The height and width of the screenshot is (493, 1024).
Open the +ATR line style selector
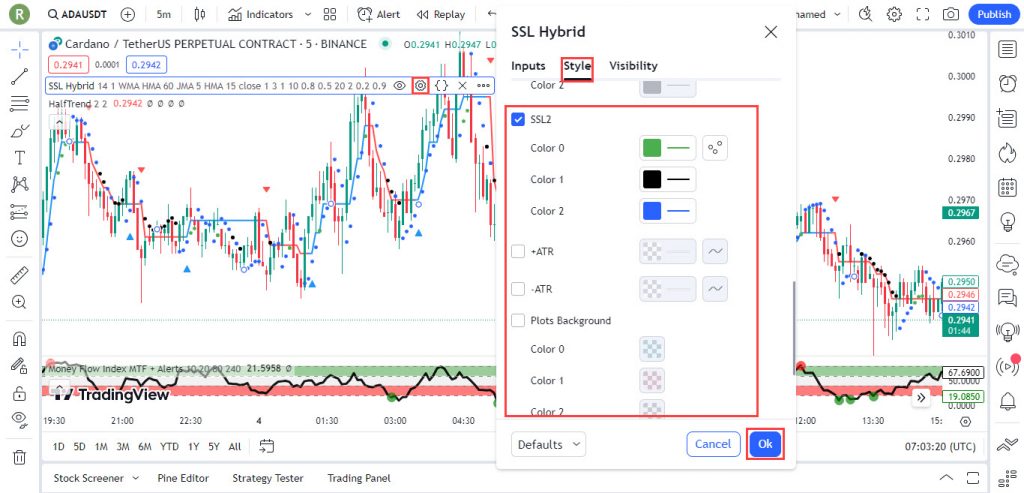715,251
